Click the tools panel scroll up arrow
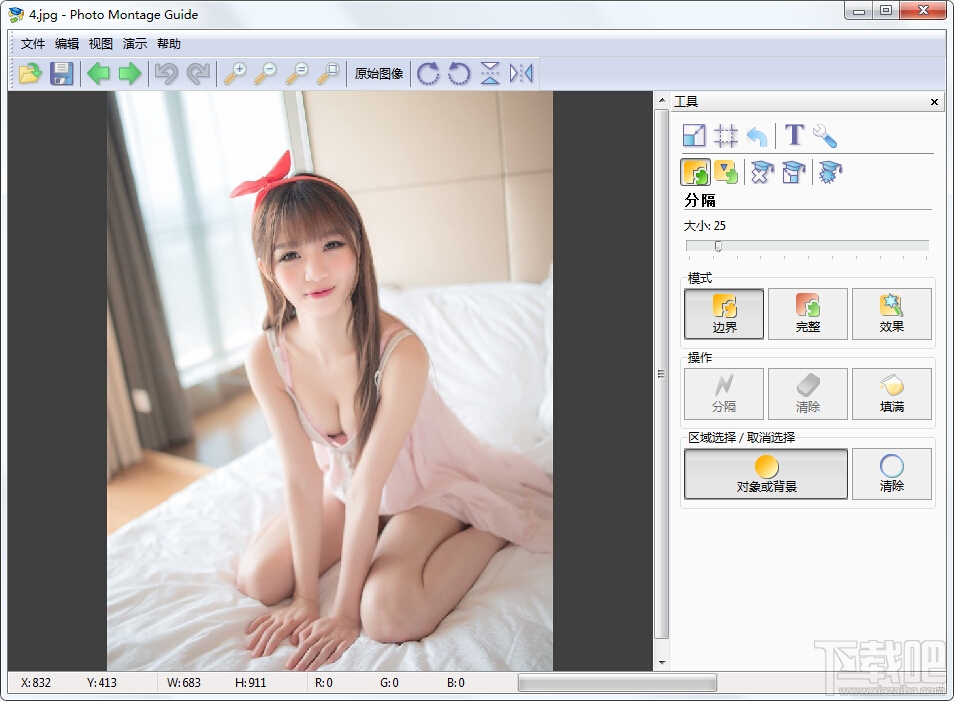 662,100
